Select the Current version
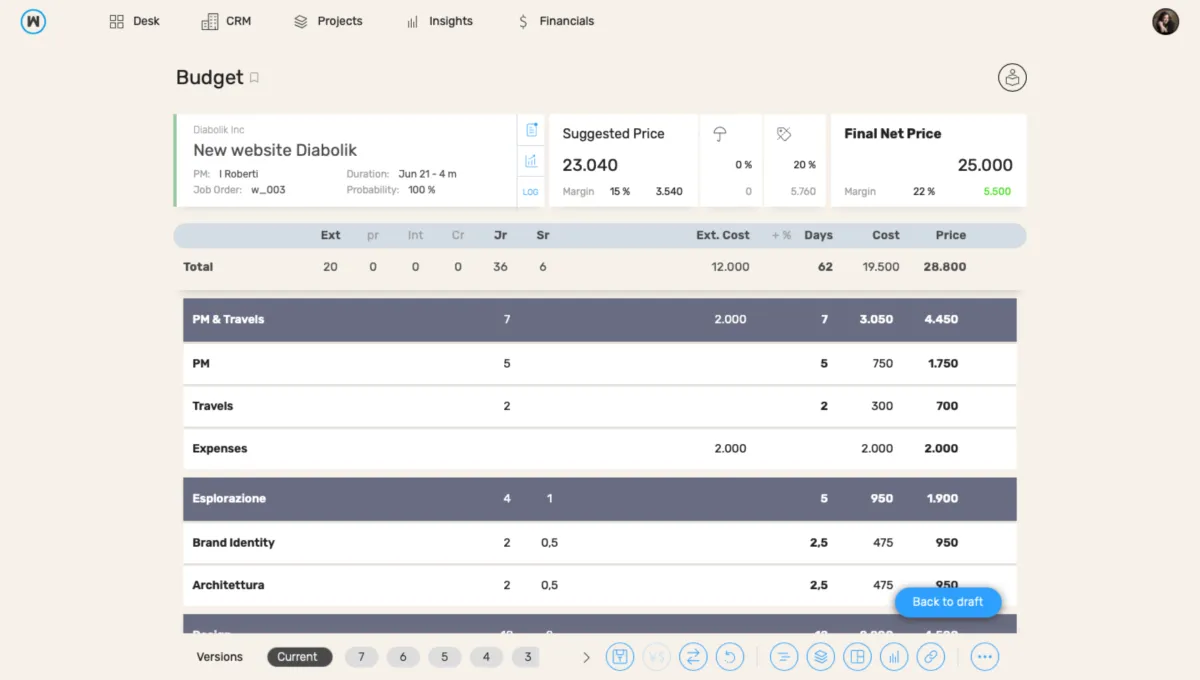This screenshot has width=1200, height=680. [297, 657]
